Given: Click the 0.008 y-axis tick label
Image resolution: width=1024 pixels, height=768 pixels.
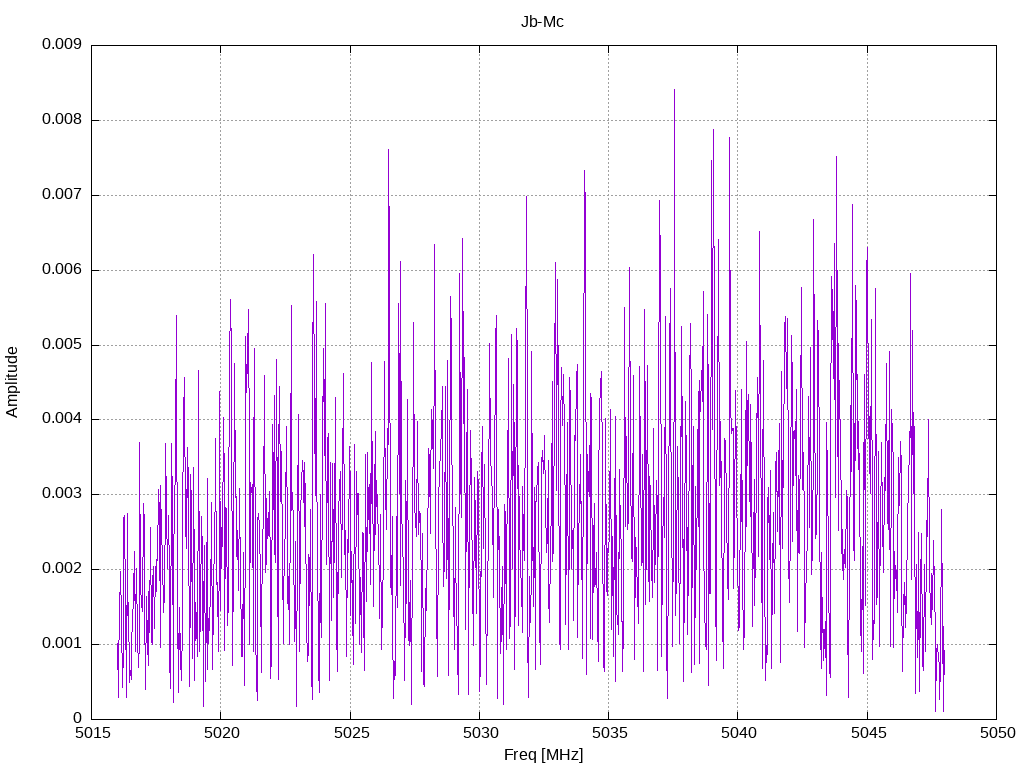Looking at the screenshot, I should pos(62,120).
